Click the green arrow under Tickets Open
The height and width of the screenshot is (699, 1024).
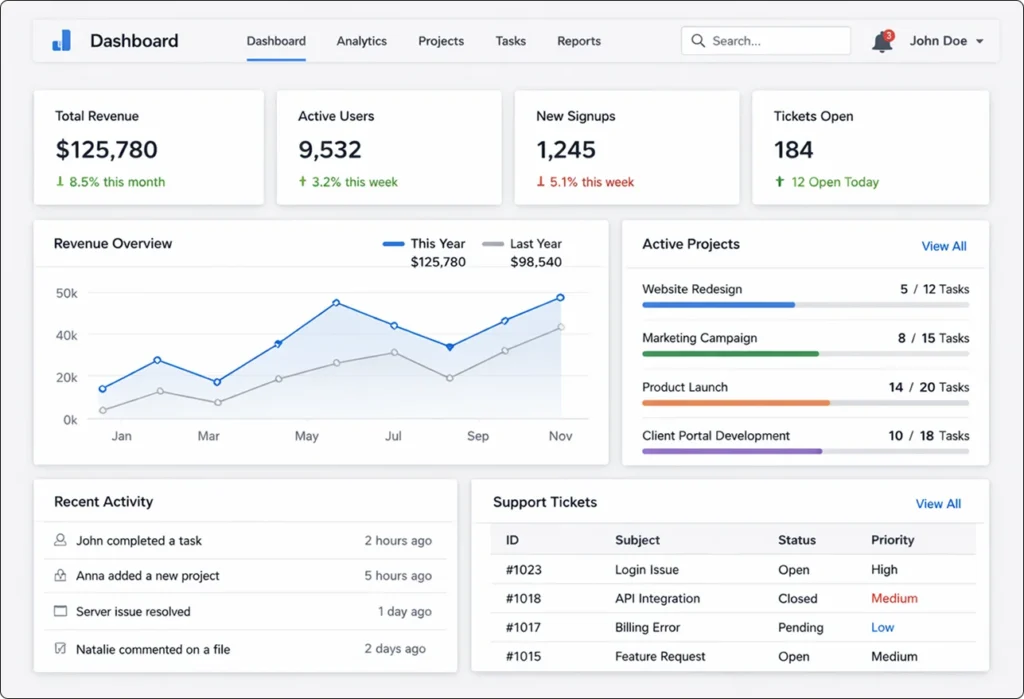(779, 182)
